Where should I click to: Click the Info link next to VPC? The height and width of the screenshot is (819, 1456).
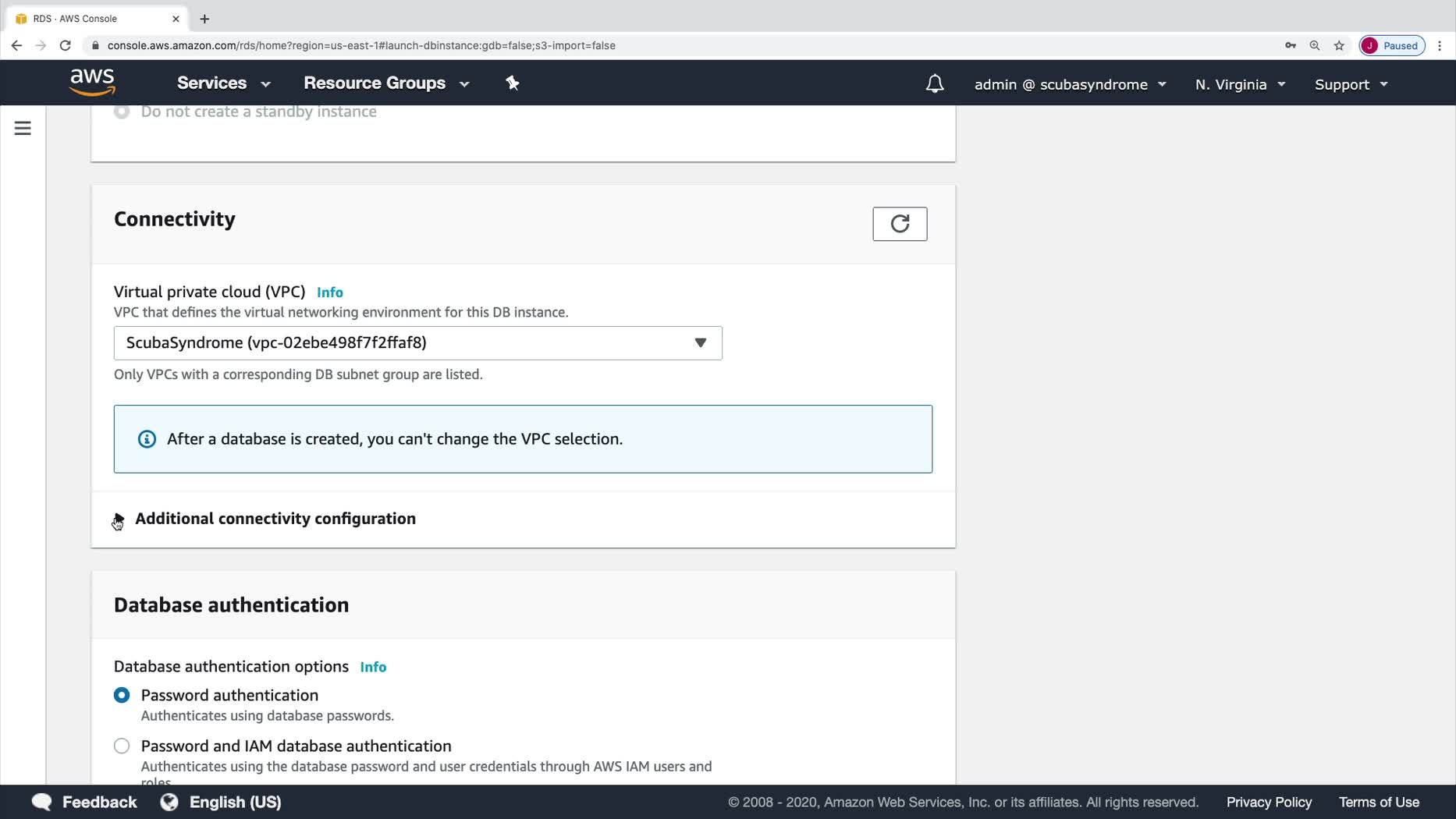329,292
